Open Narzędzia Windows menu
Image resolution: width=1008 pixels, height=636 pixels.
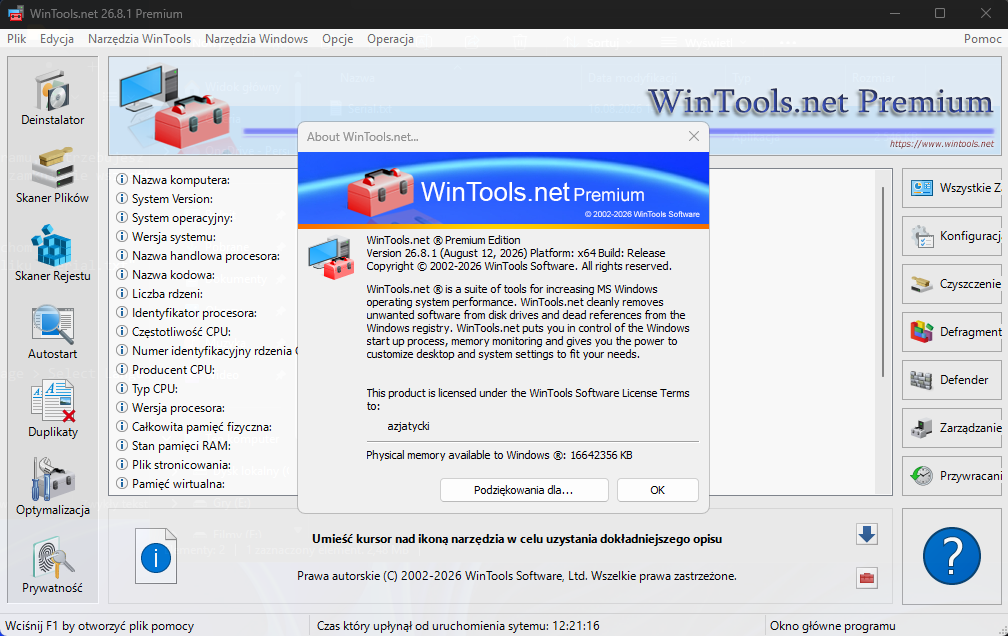point(256,39)
